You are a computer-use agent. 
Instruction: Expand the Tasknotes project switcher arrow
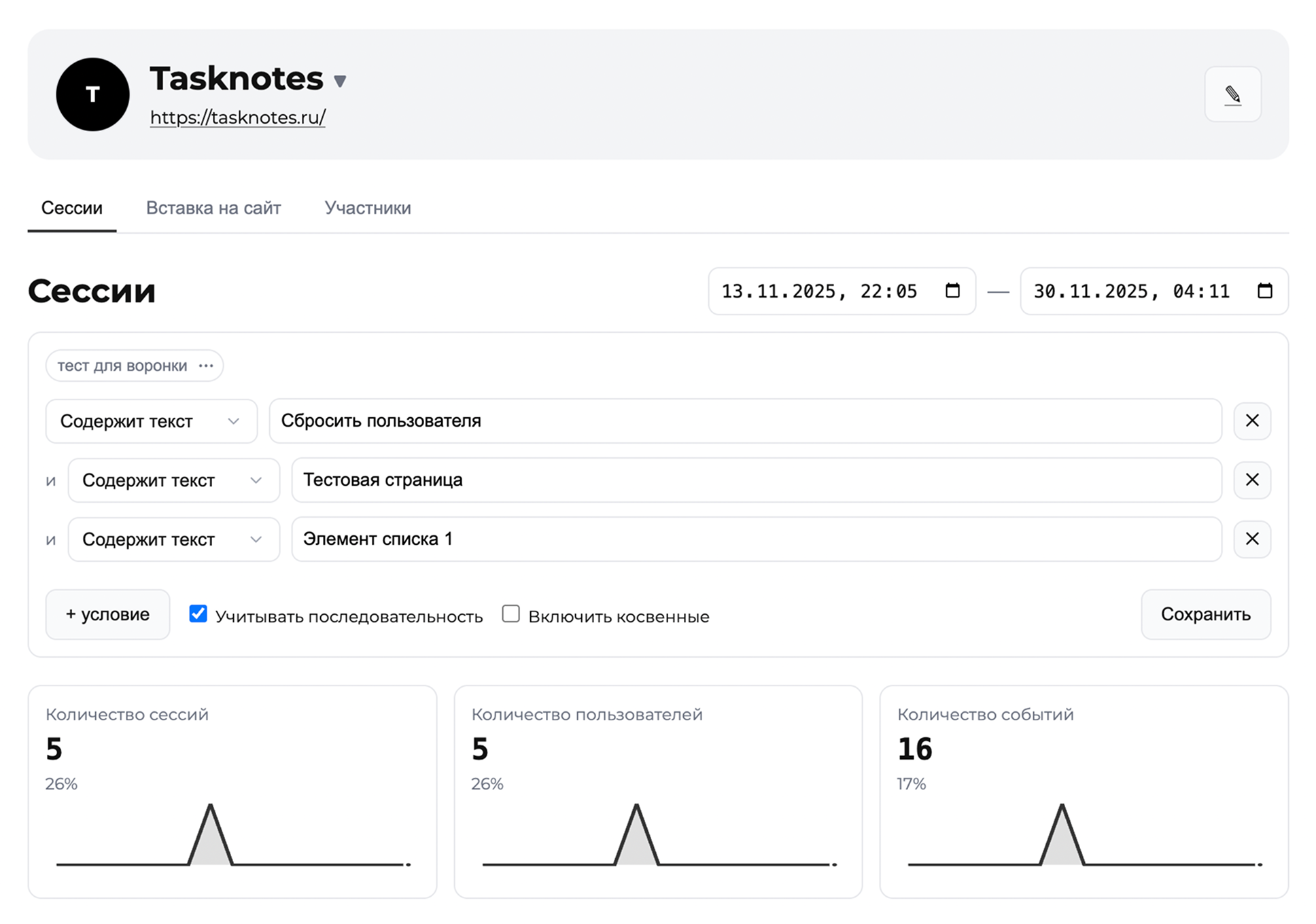click(x=340, y=82)
